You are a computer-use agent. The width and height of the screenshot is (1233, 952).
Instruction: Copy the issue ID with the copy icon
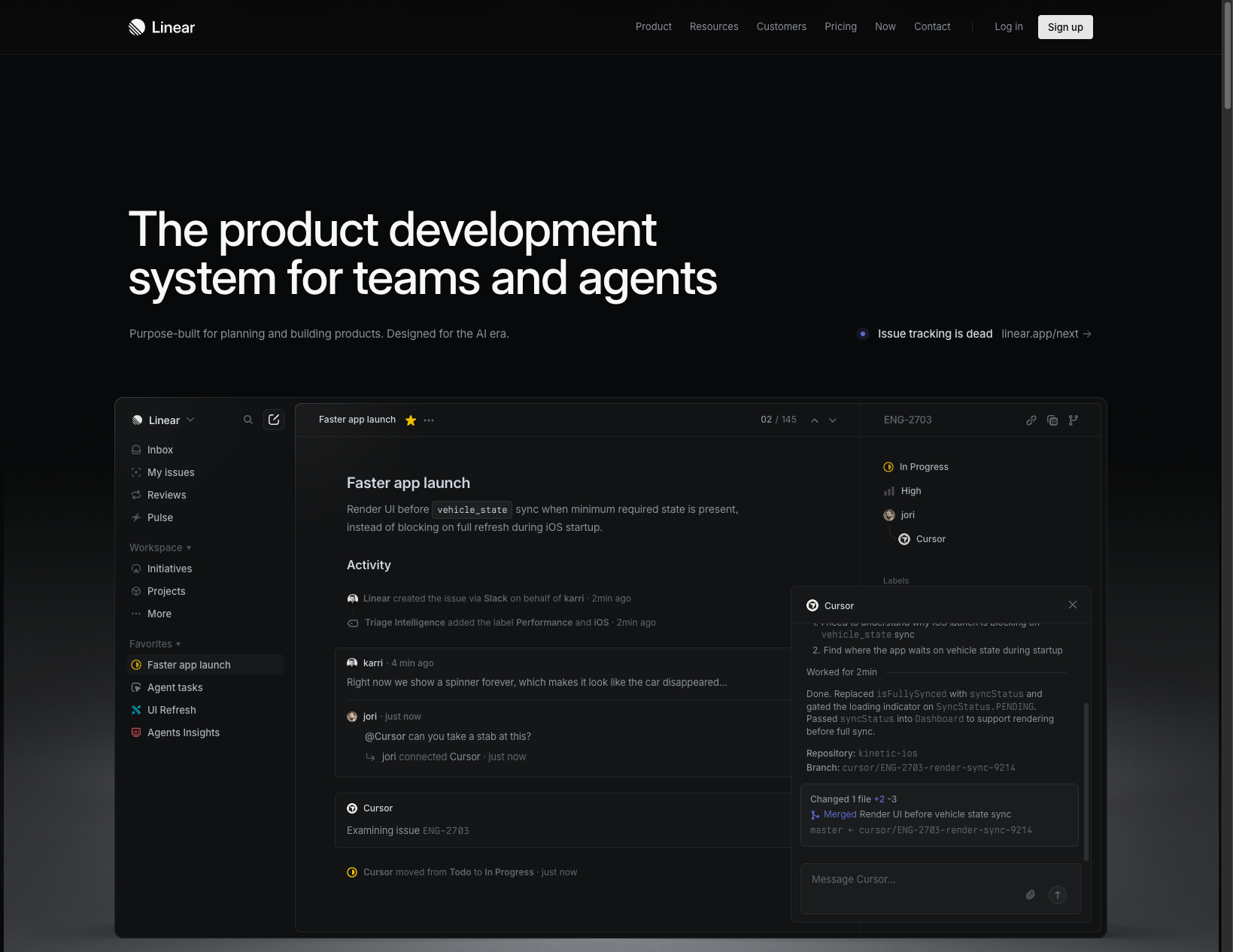pyautogui.click(x=1052, y=420)
